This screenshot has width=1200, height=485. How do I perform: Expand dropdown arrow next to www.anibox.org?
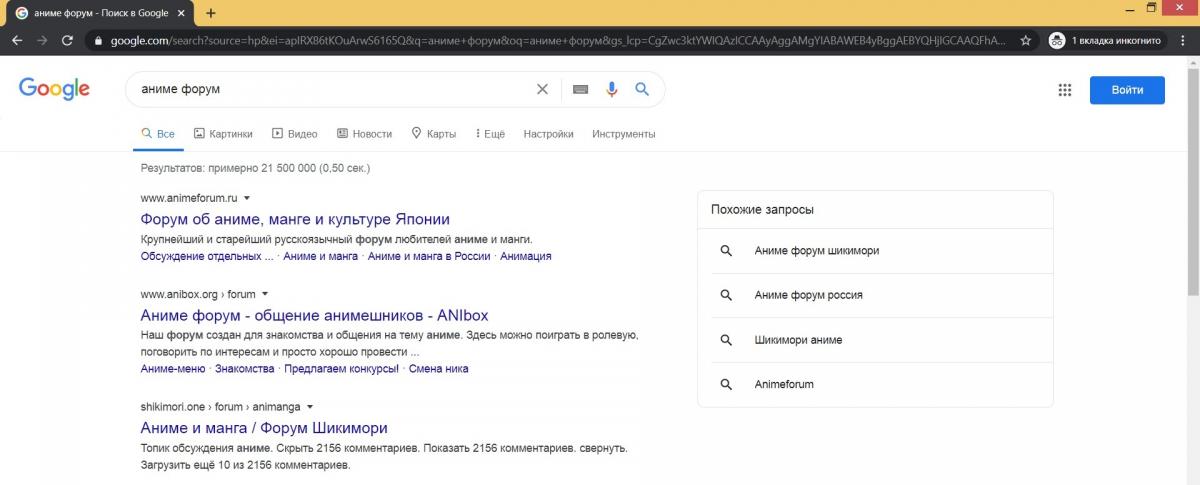pos(265,294)
